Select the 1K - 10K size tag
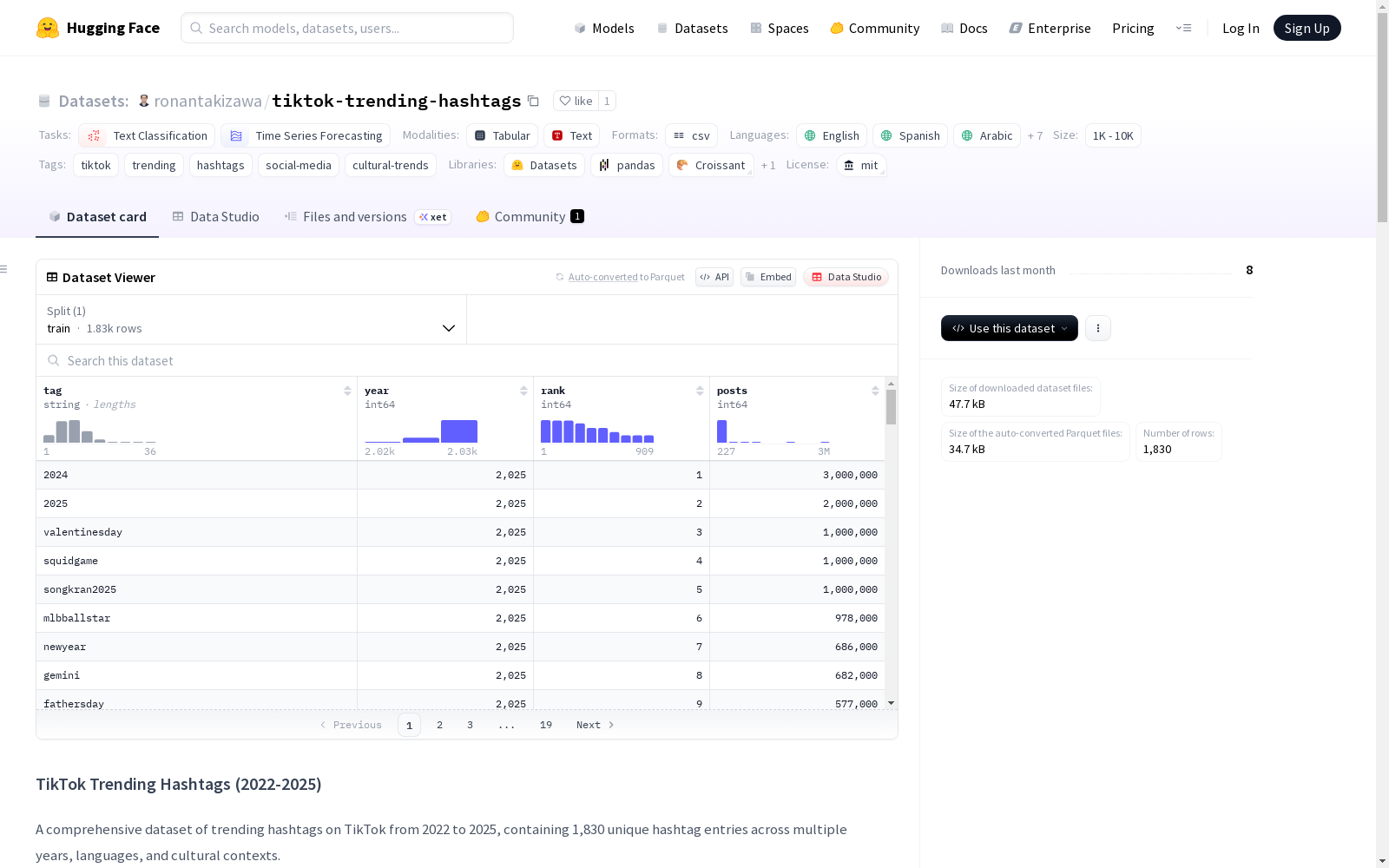 (1113, 135)
